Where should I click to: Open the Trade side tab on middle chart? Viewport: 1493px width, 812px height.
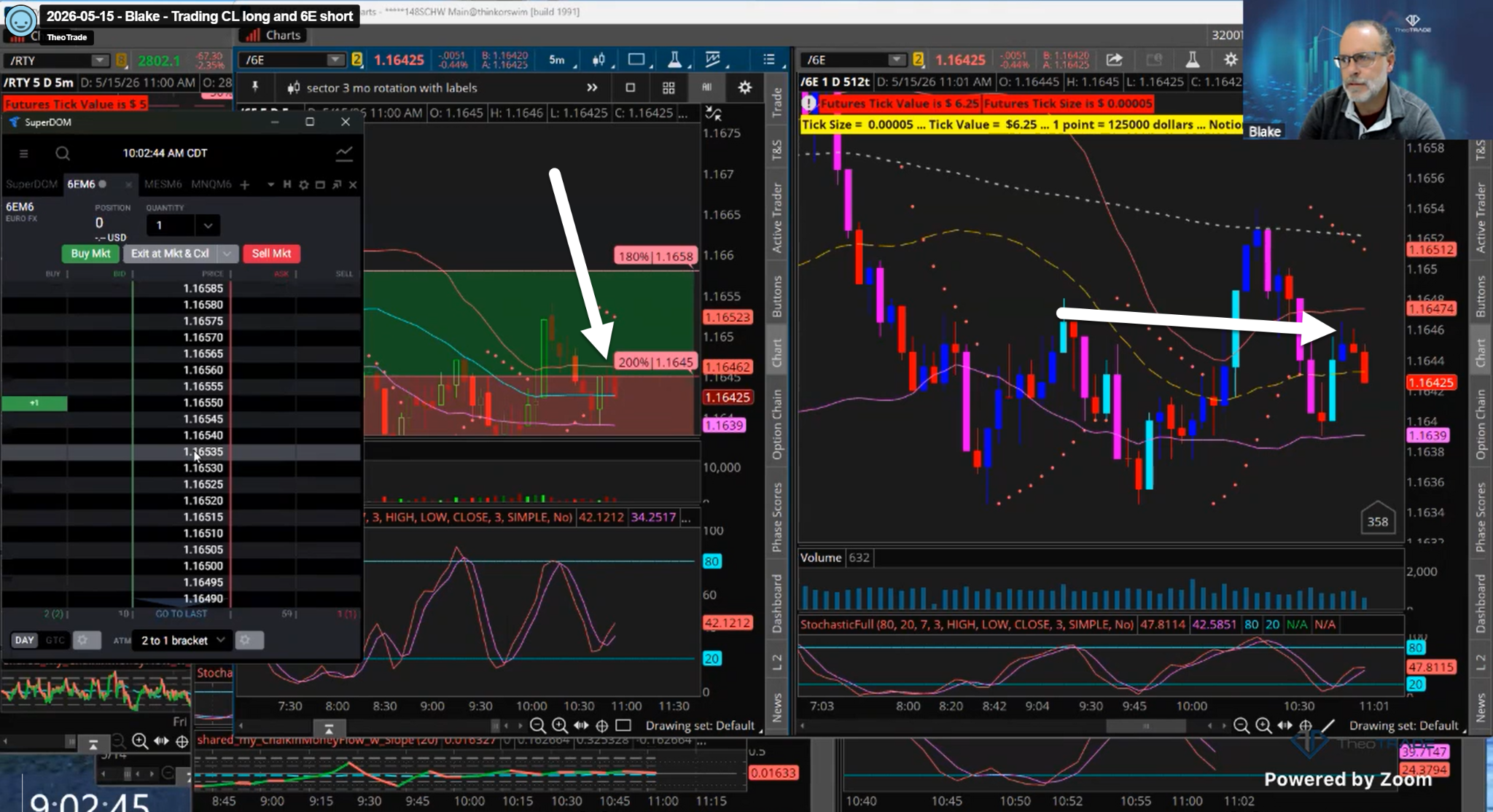(777, 102)
